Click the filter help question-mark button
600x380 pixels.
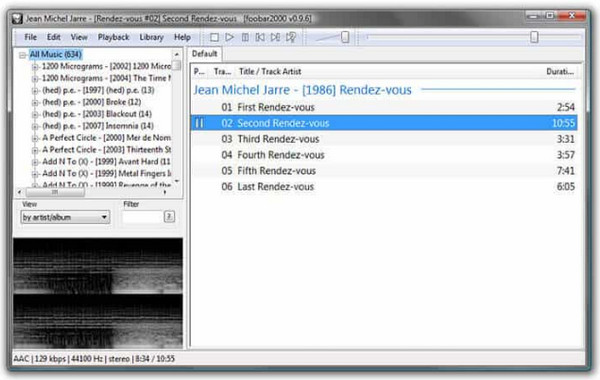pos(169,217)
